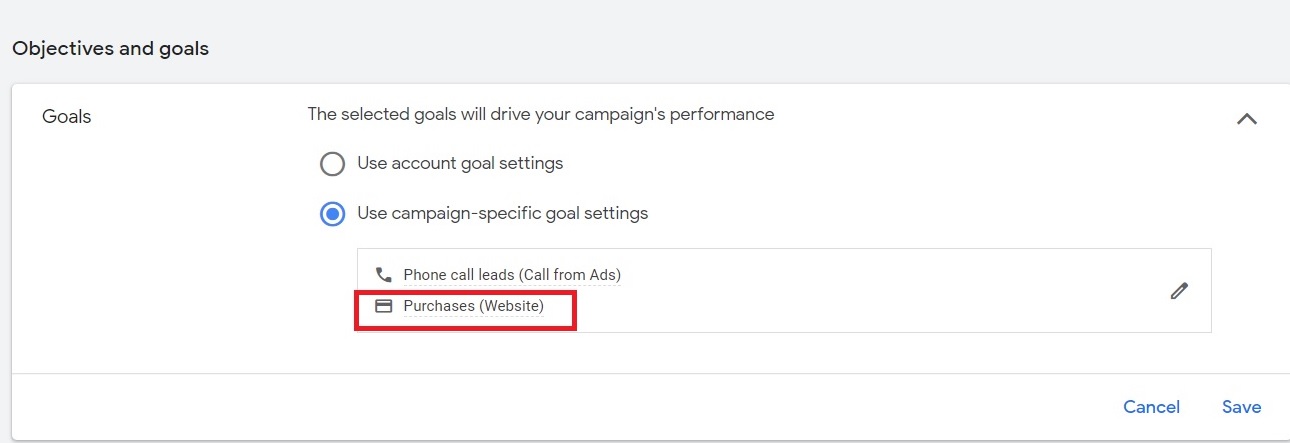Click the blank footer area left of Cancel

point(560,407)
